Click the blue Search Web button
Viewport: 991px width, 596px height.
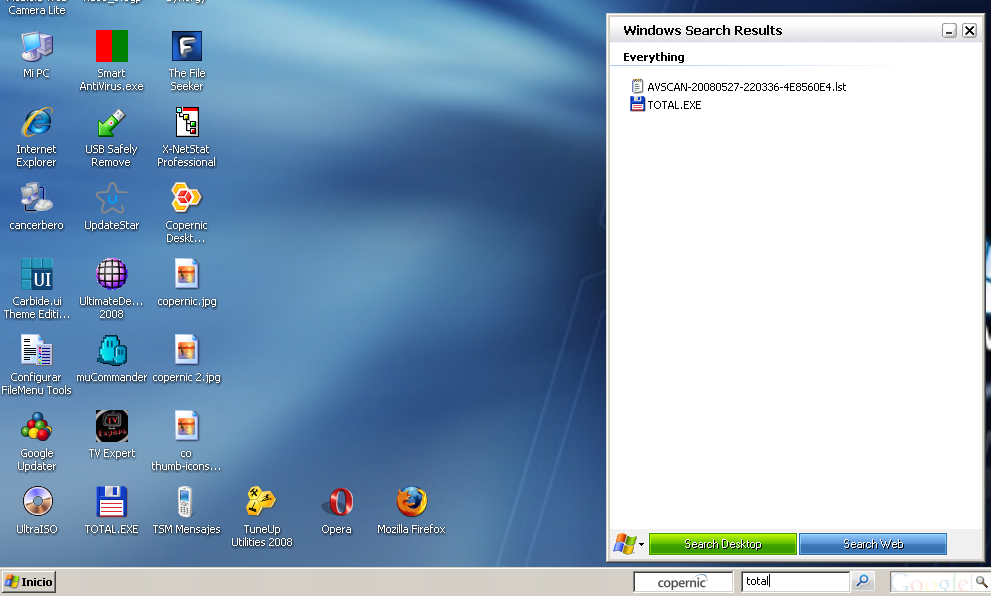click(x=873, y=544)
